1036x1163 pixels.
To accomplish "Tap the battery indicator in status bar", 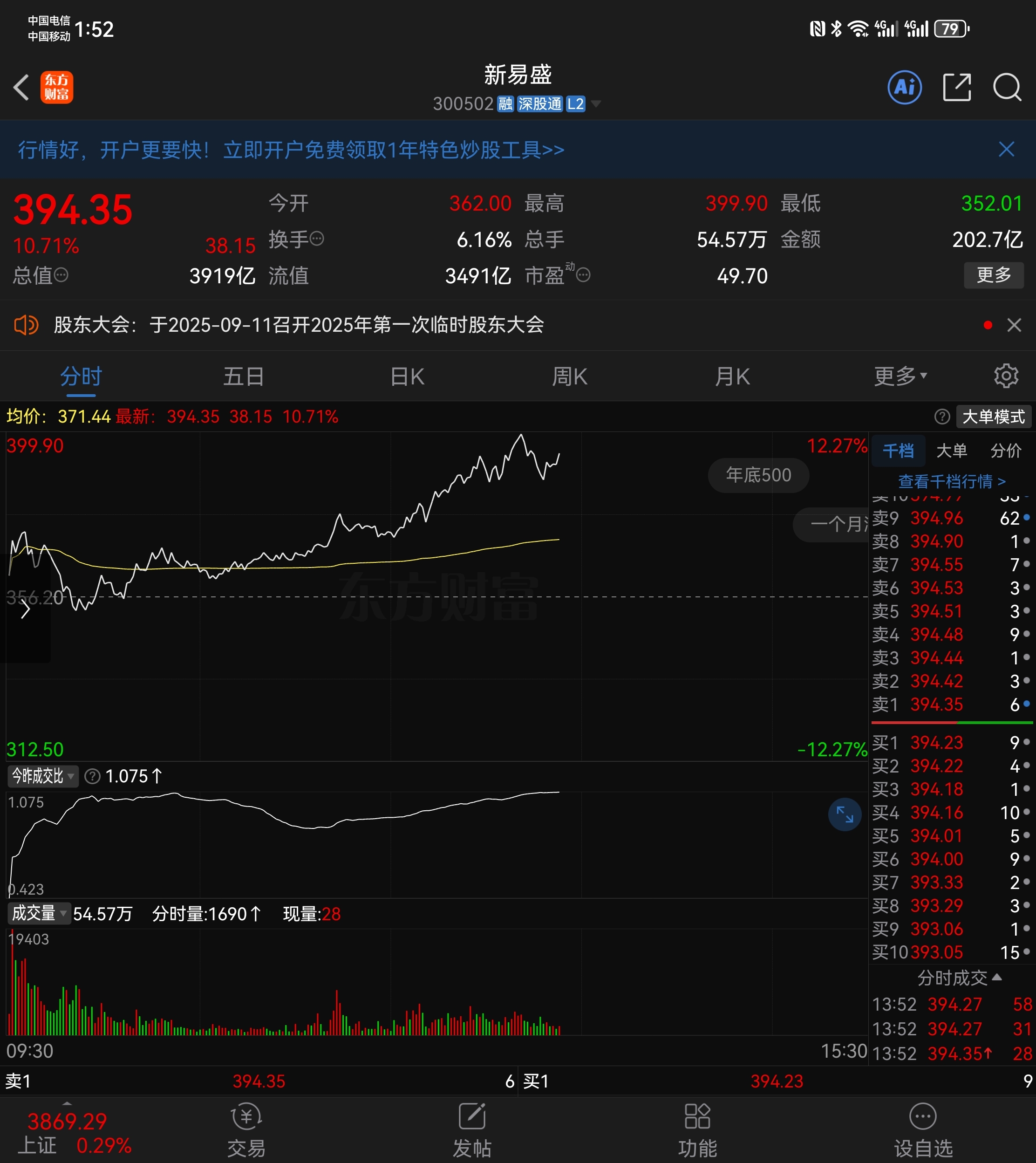I will pyautogui.click(x=952, y=28).
